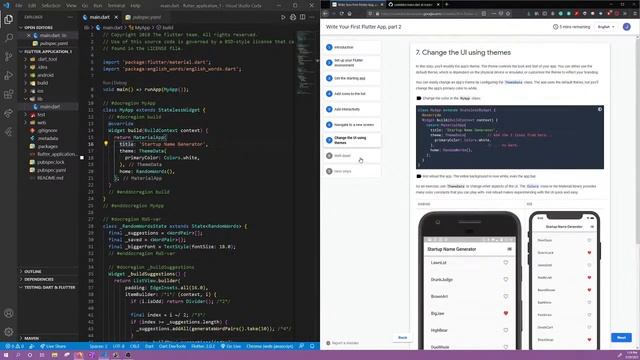The image size is (640, 360).
Task: Click Live Share in the status bar
Action: (53, 346)
